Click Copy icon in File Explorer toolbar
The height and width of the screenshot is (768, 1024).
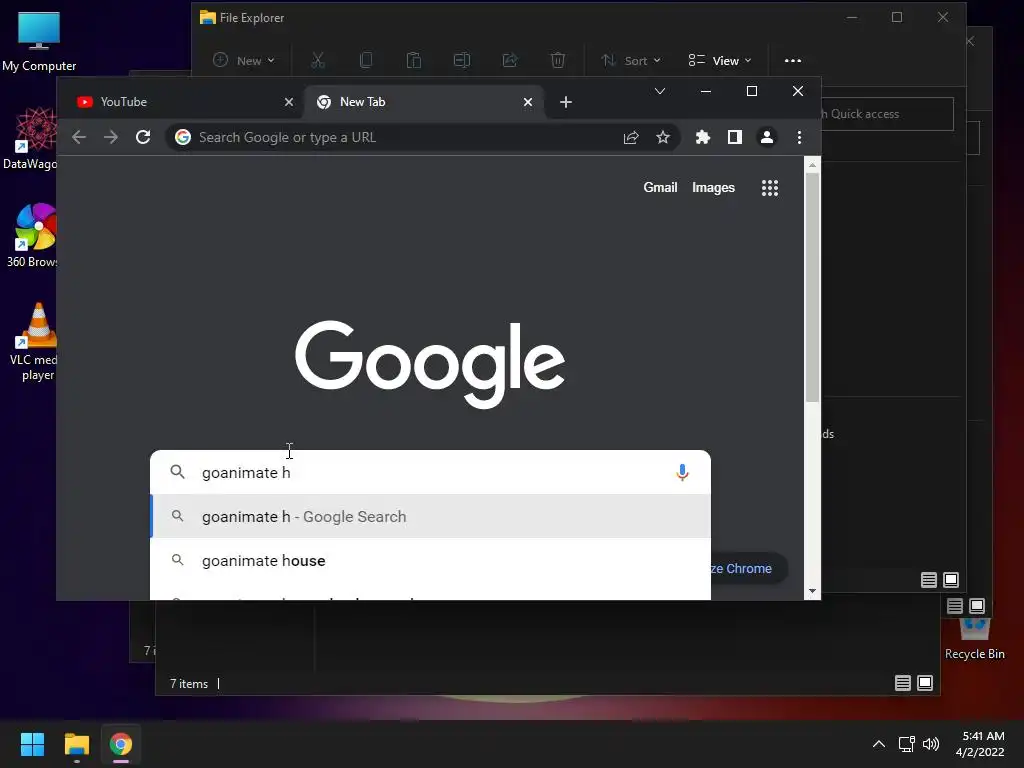366,60
